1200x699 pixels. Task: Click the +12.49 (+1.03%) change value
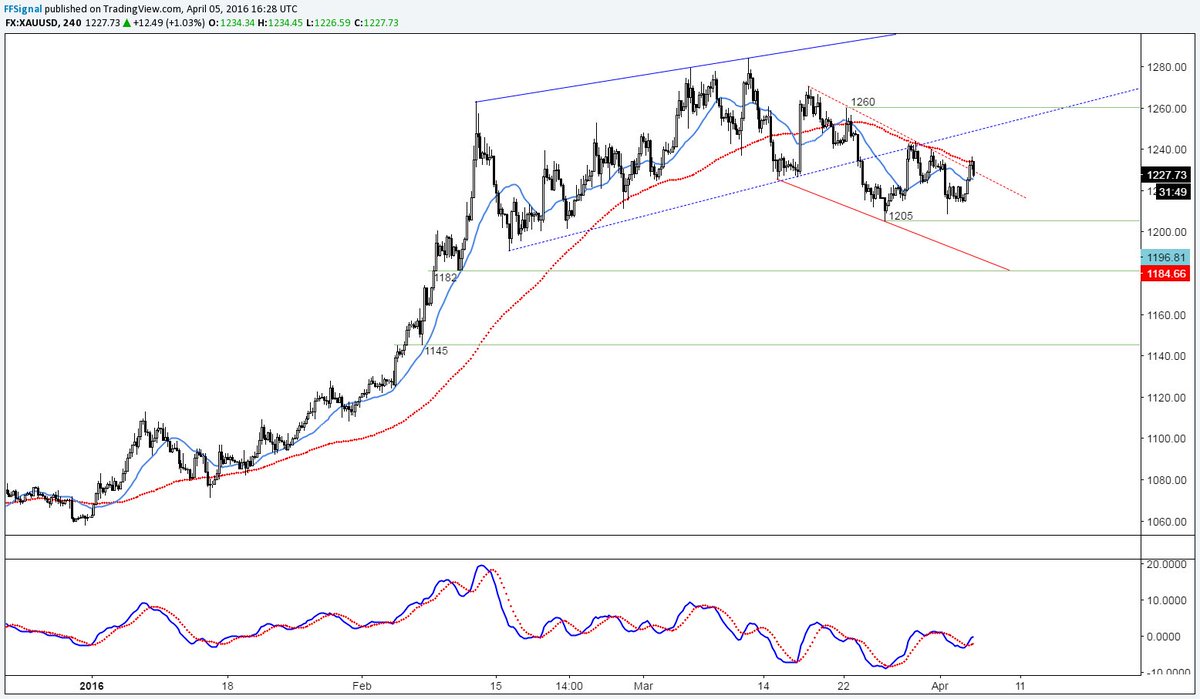tap(171, 23)
